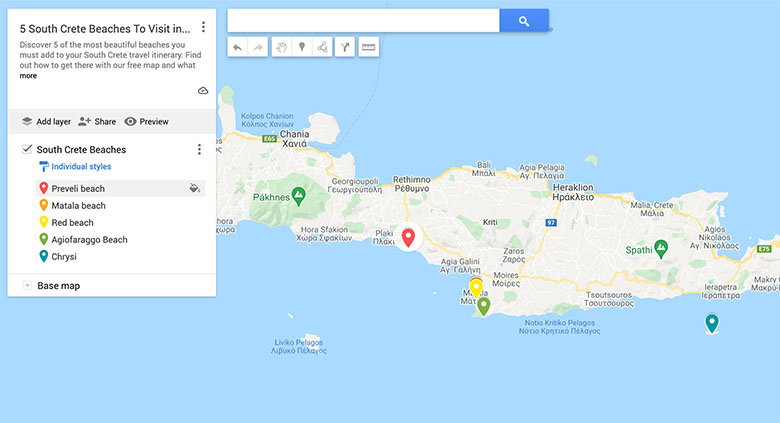
Task: Select the hand pan tool
Action: click(x=282, y=47)
